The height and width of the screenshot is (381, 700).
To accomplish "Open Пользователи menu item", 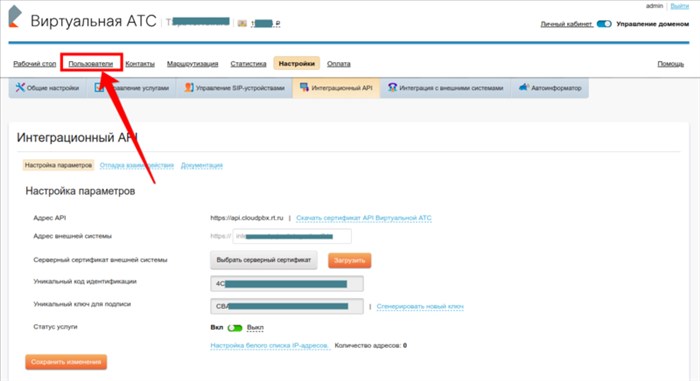I will pyautogui.click(x=91, y=64).
